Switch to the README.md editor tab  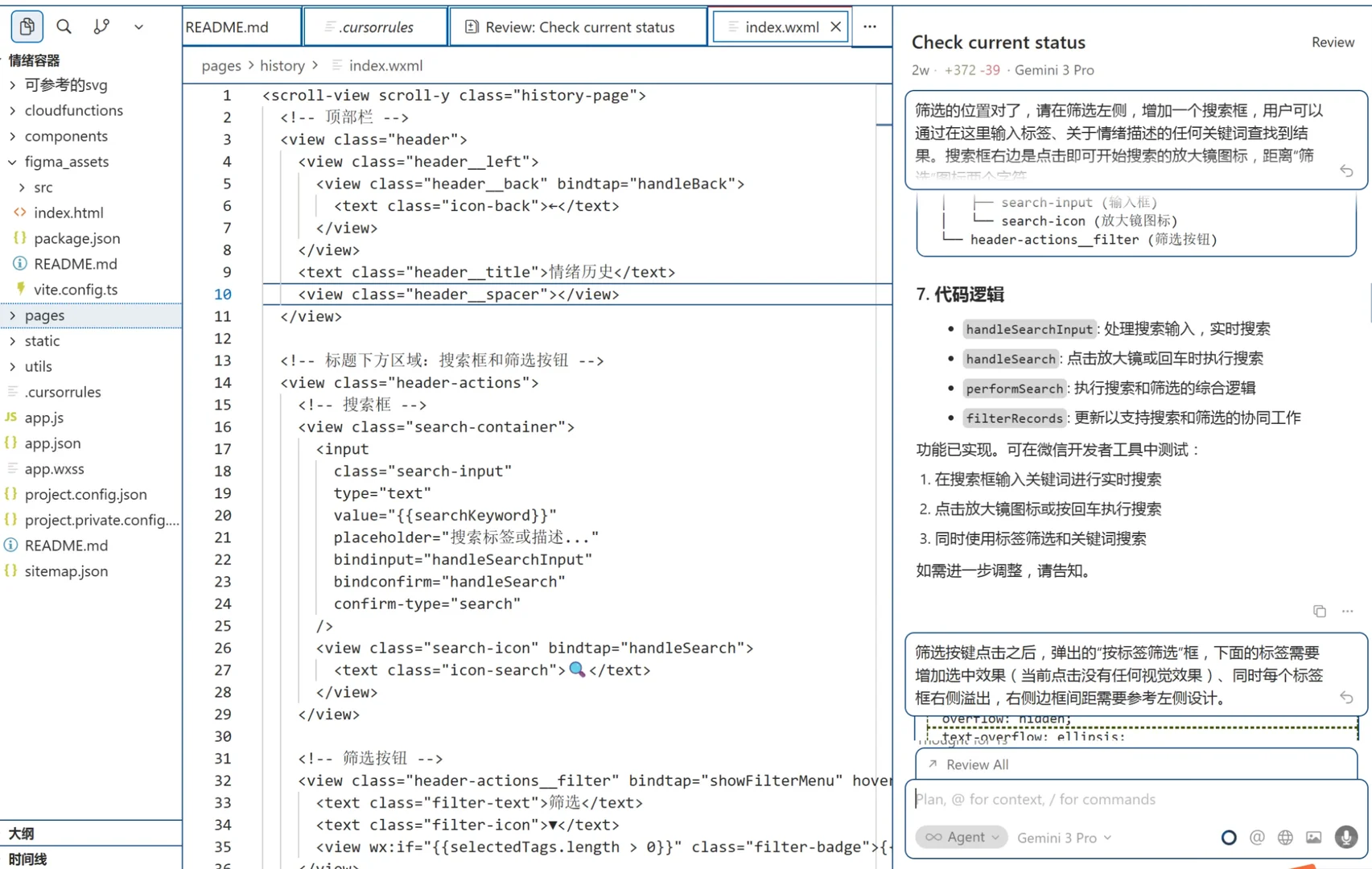241,27
